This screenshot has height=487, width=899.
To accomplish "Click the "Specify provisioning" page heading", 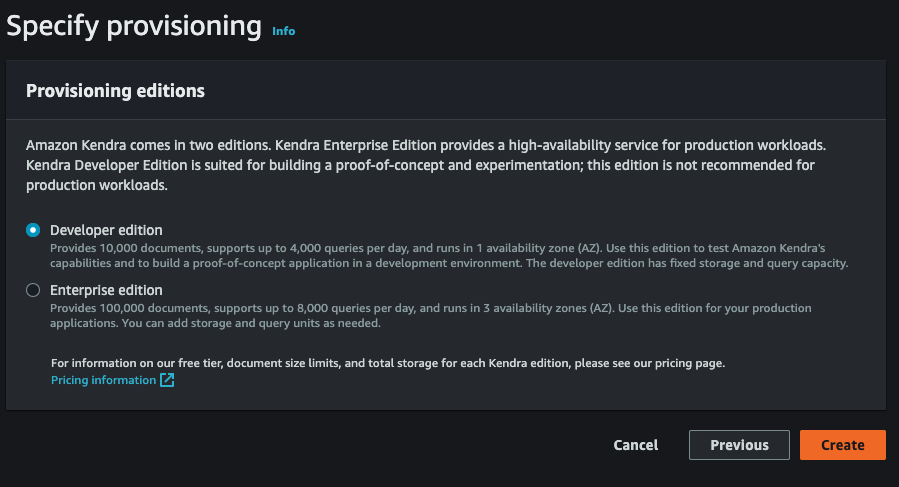I will 134,26.
